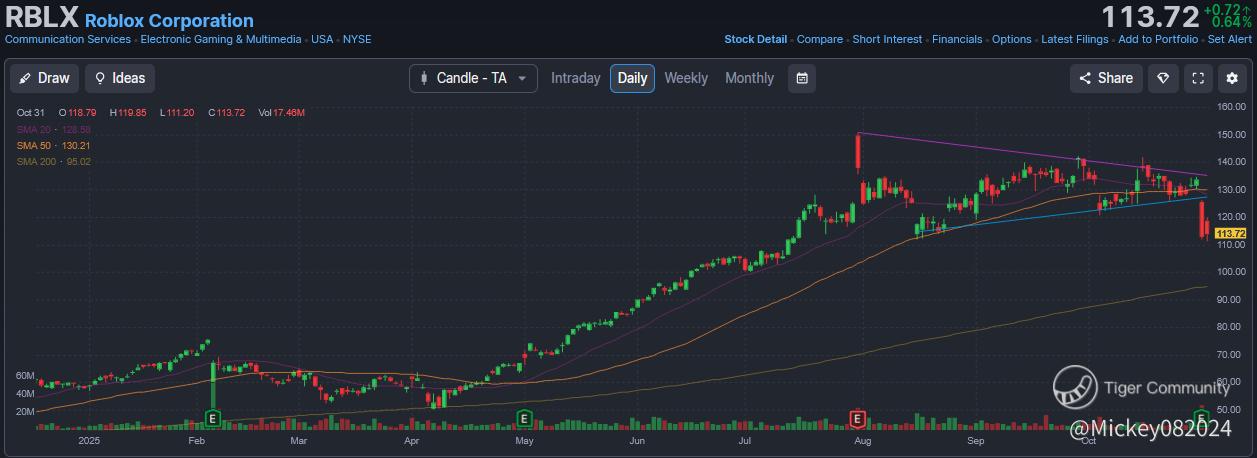Click Add to Portfolio link
1257x458 pixels.
tap(1158, 40)
